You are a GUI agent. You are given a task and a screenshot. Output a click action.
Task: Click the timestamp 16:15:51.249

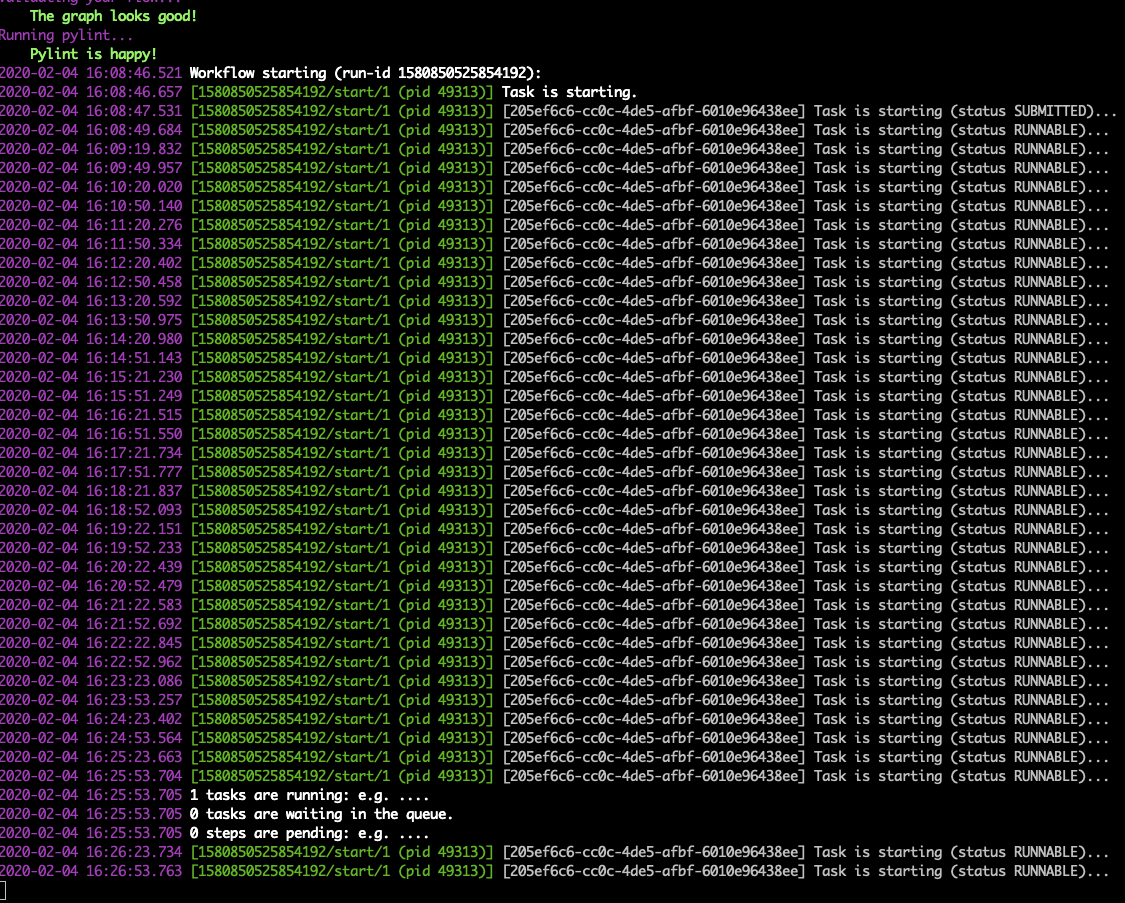coord(134,396)
